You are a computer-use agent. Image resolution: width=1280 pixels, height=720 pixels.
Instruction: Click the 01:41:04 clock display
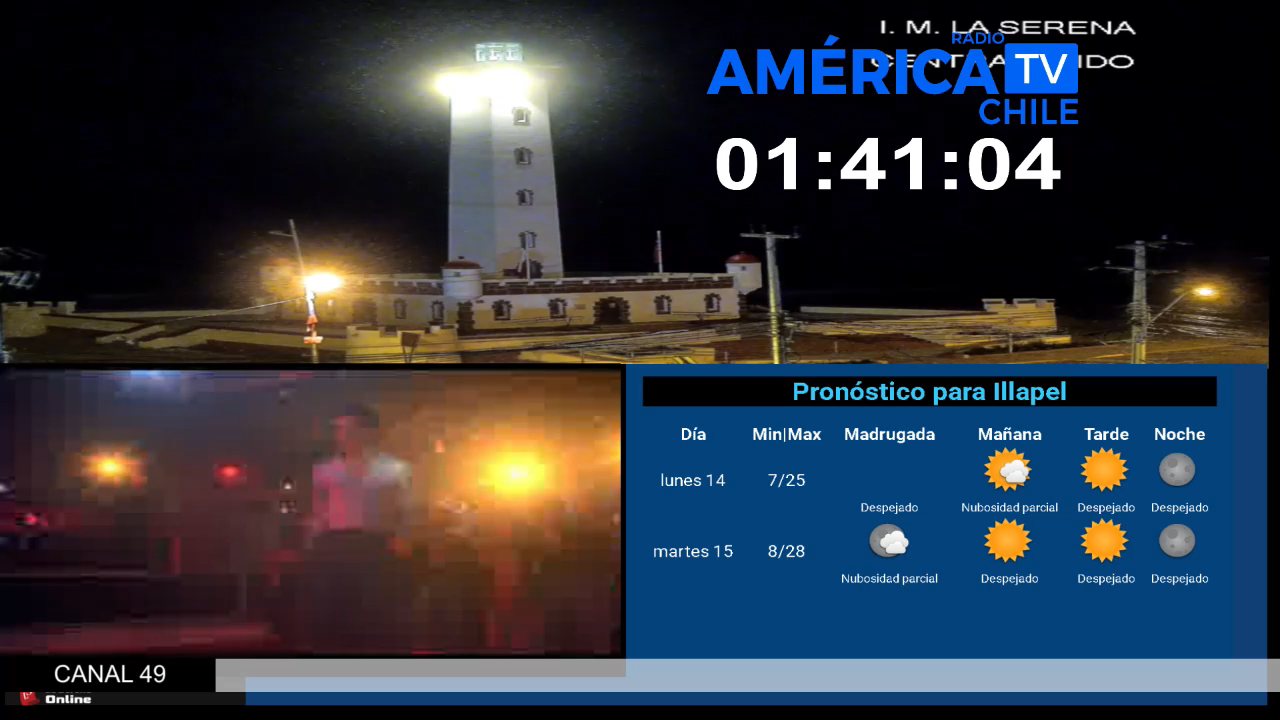tap(888, 165)
